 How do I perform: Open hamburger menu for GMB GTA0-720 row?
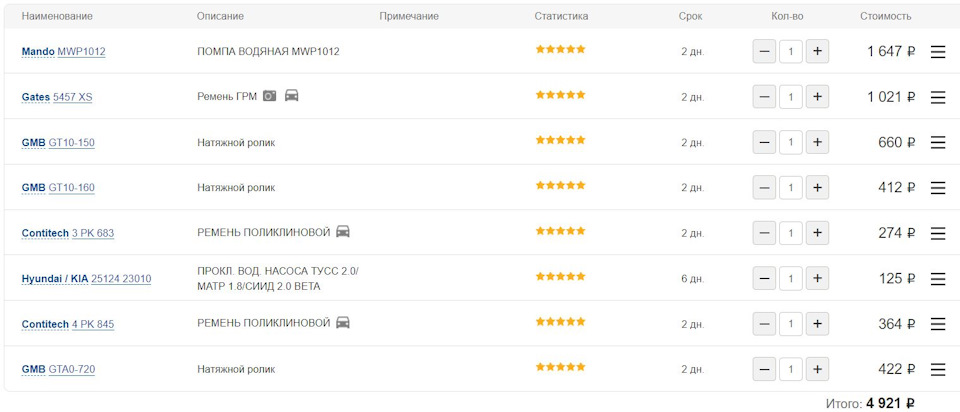pos(938,370)
